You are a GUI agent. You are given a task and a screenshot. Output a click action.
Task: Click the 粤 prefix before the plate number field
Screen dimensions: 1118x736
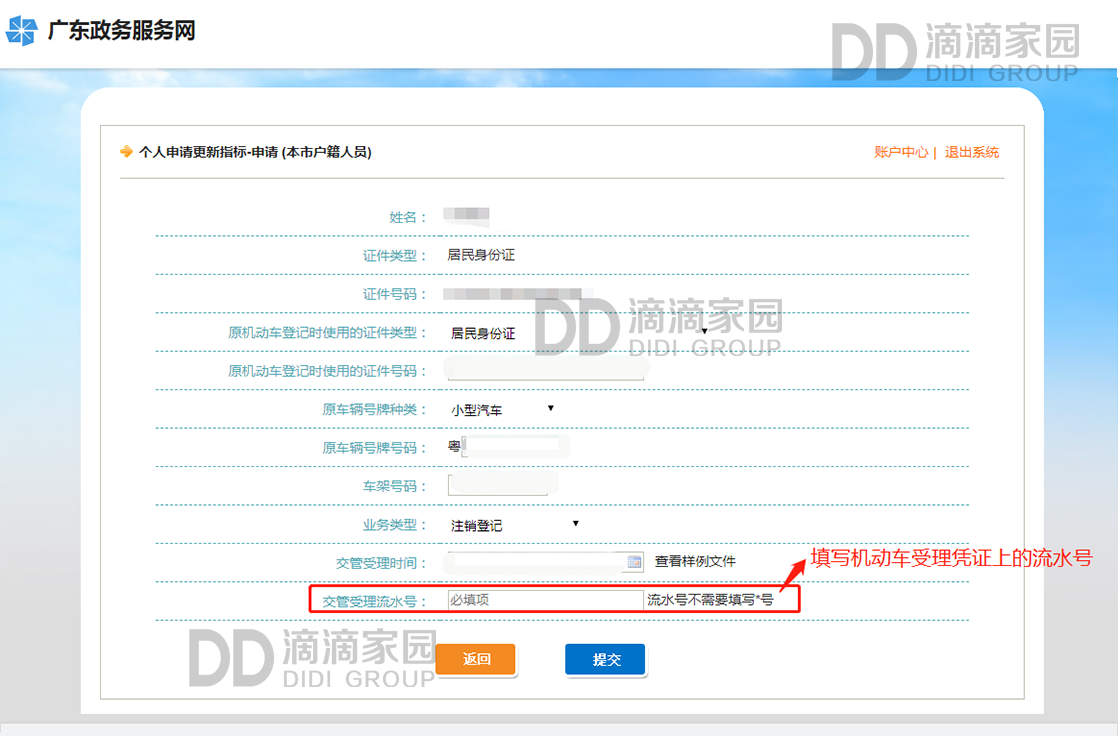point(453,446)
